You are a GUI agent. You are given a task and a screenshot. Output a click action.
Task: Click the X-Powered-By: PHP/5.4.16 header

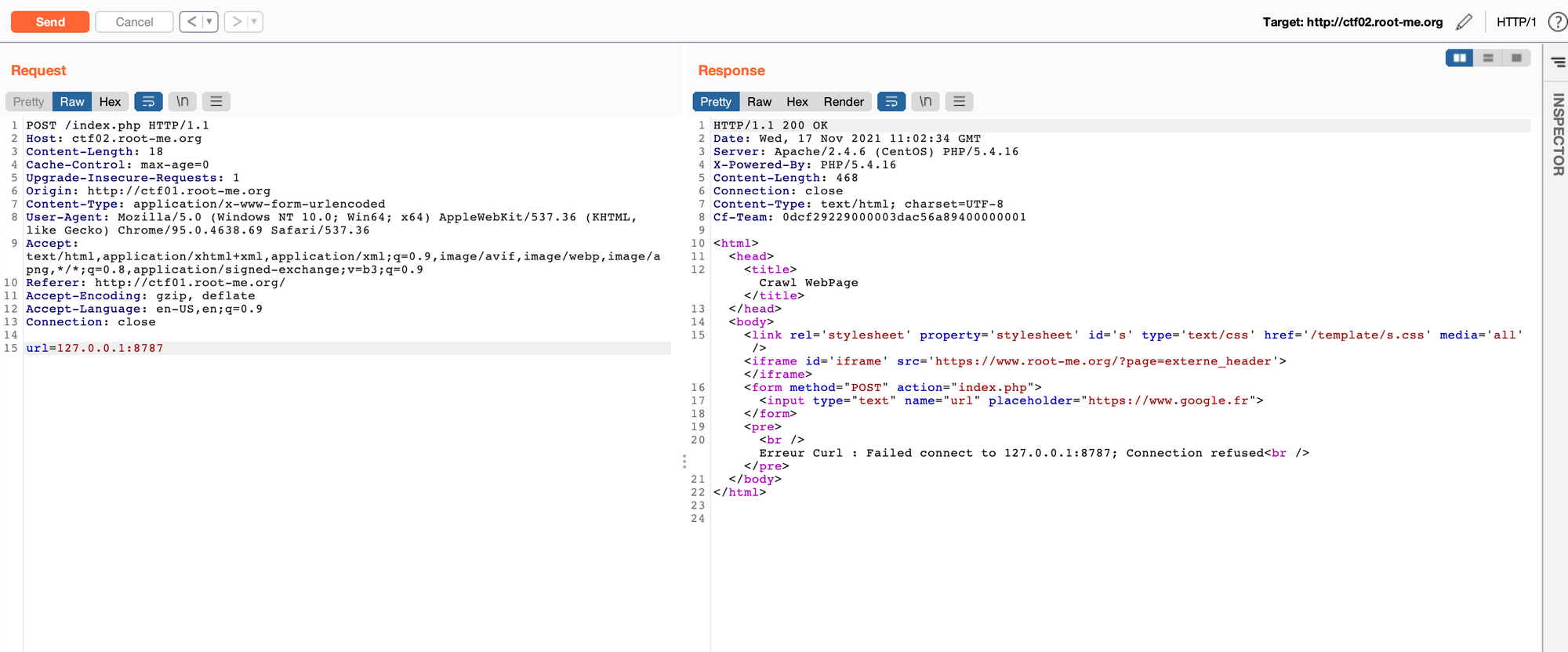[x=805, y=165]
